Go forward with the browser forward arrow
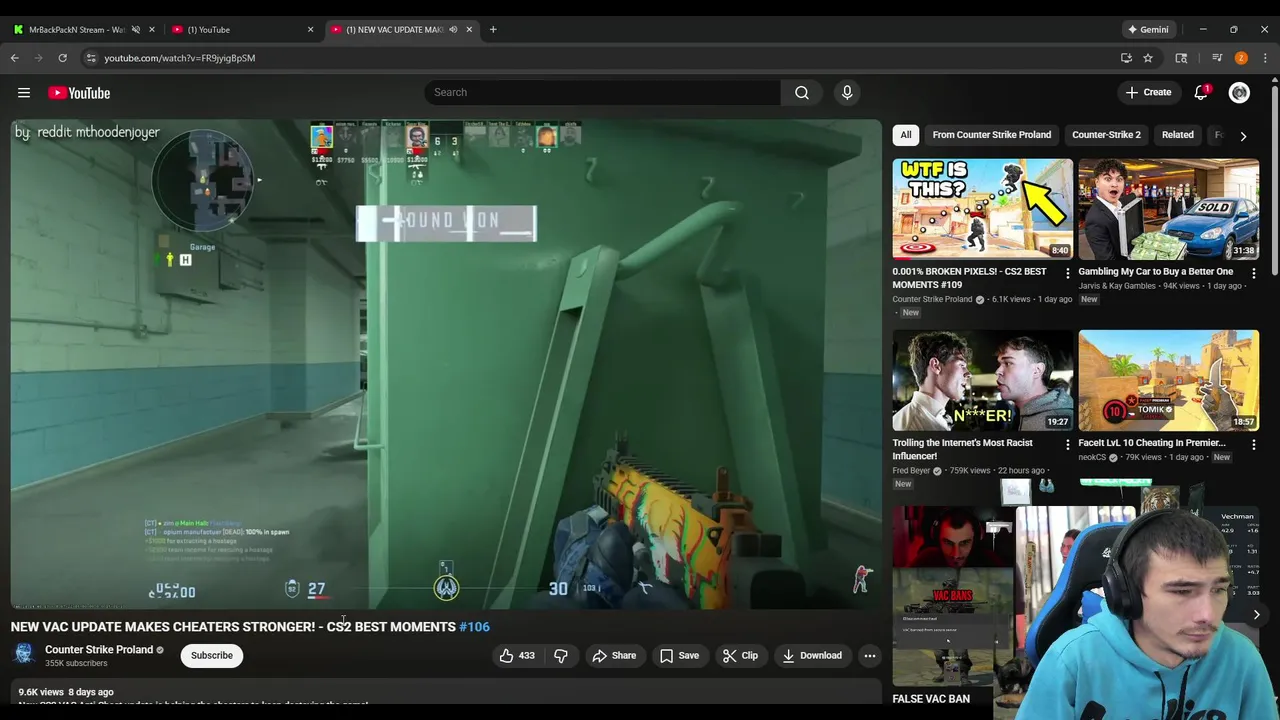The height and width of the screenshot is (720, 1280). pyautogui.click(x=39, y=58)
